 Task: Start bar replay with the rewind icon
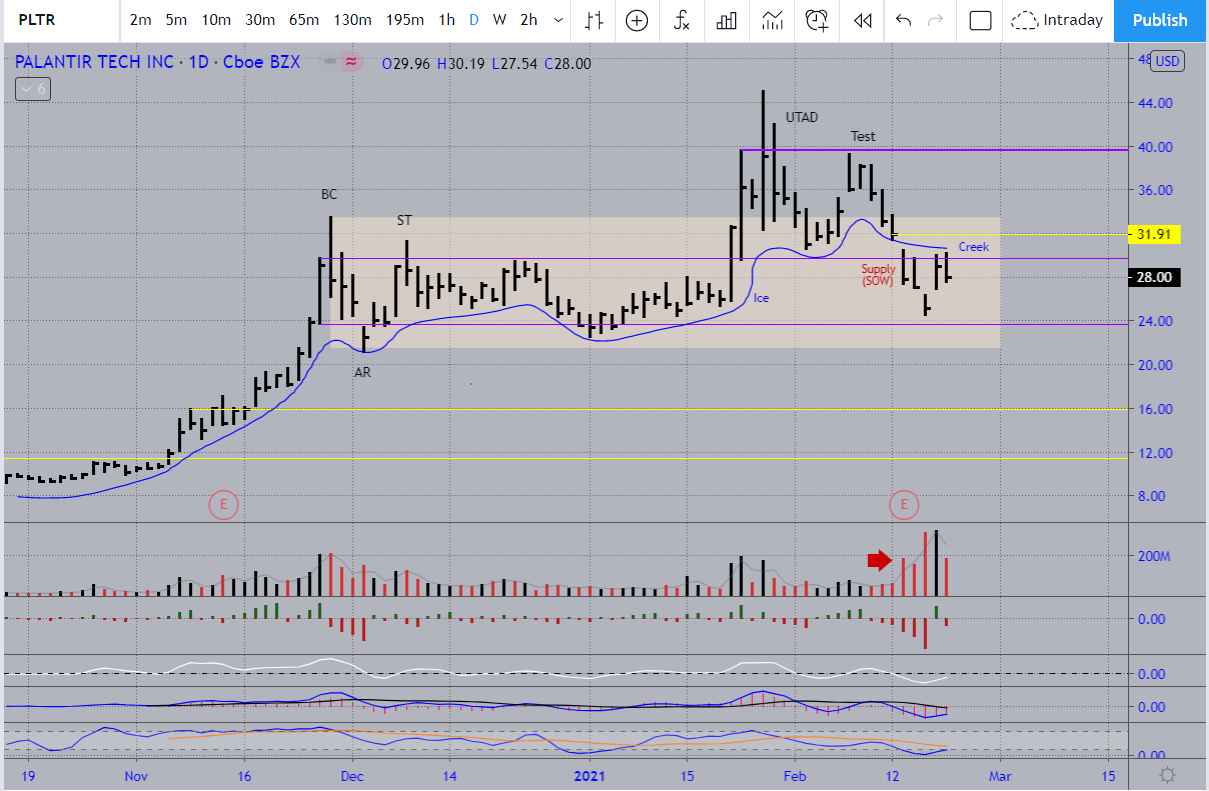(x=862, y=20)
